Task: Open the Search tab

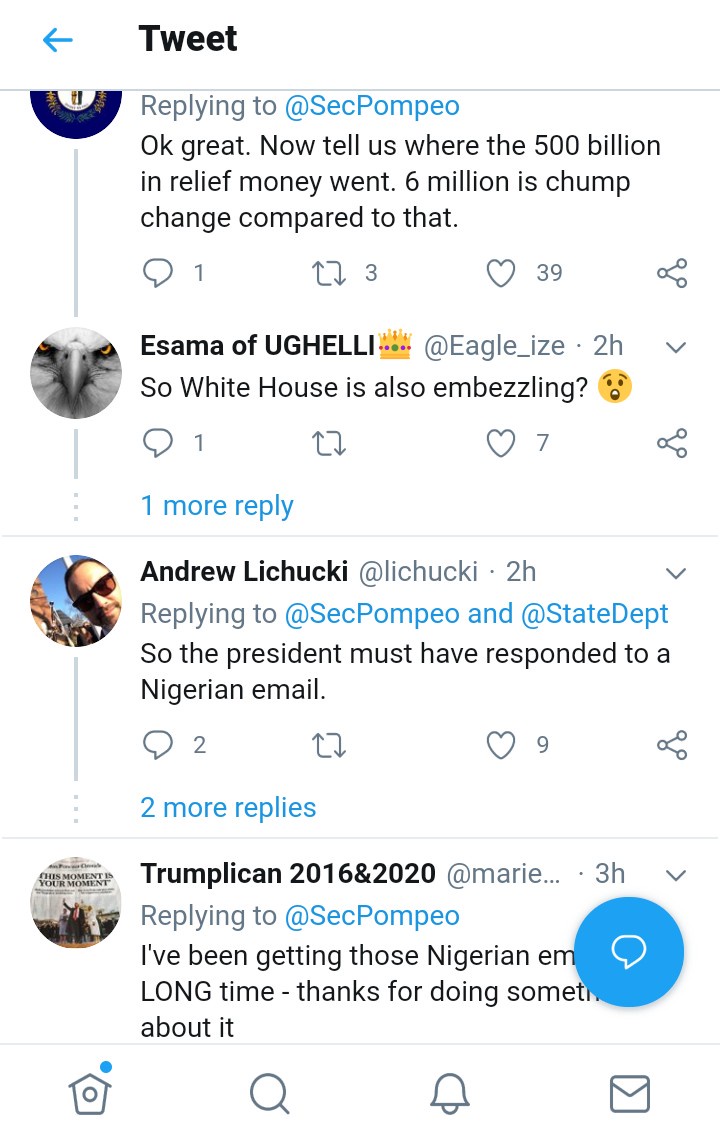Action: tap(269, 1092)
